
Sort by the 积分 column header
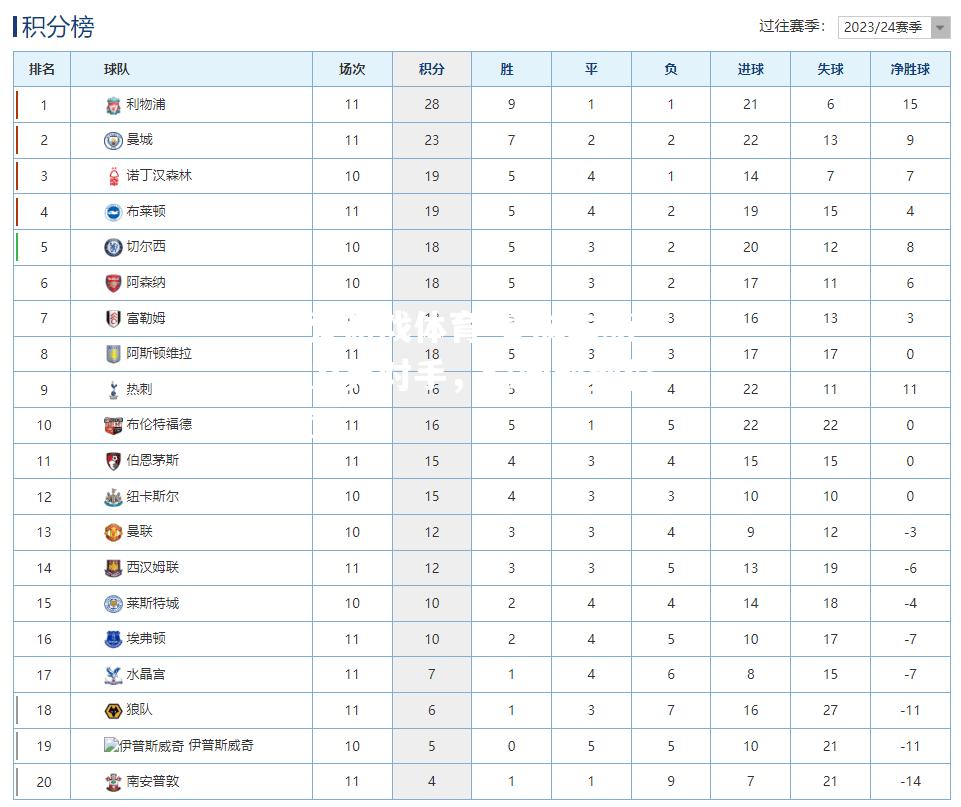tap(432, 69)
